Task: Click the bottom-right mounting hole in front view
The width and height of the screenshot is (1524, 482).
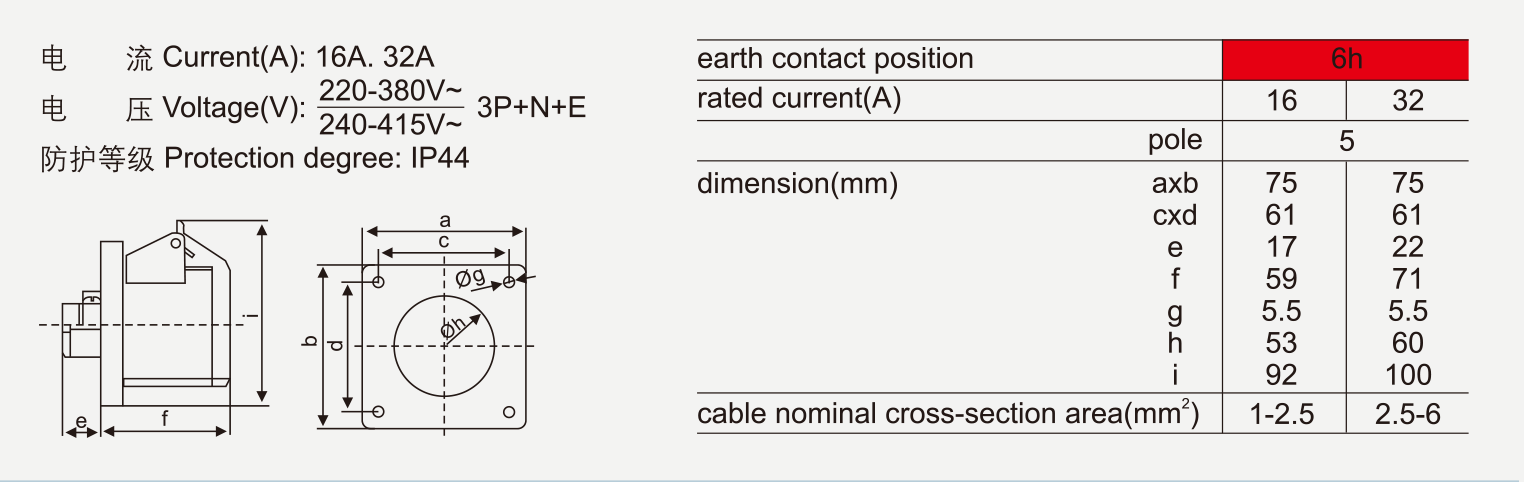Action: coord(509,411)
